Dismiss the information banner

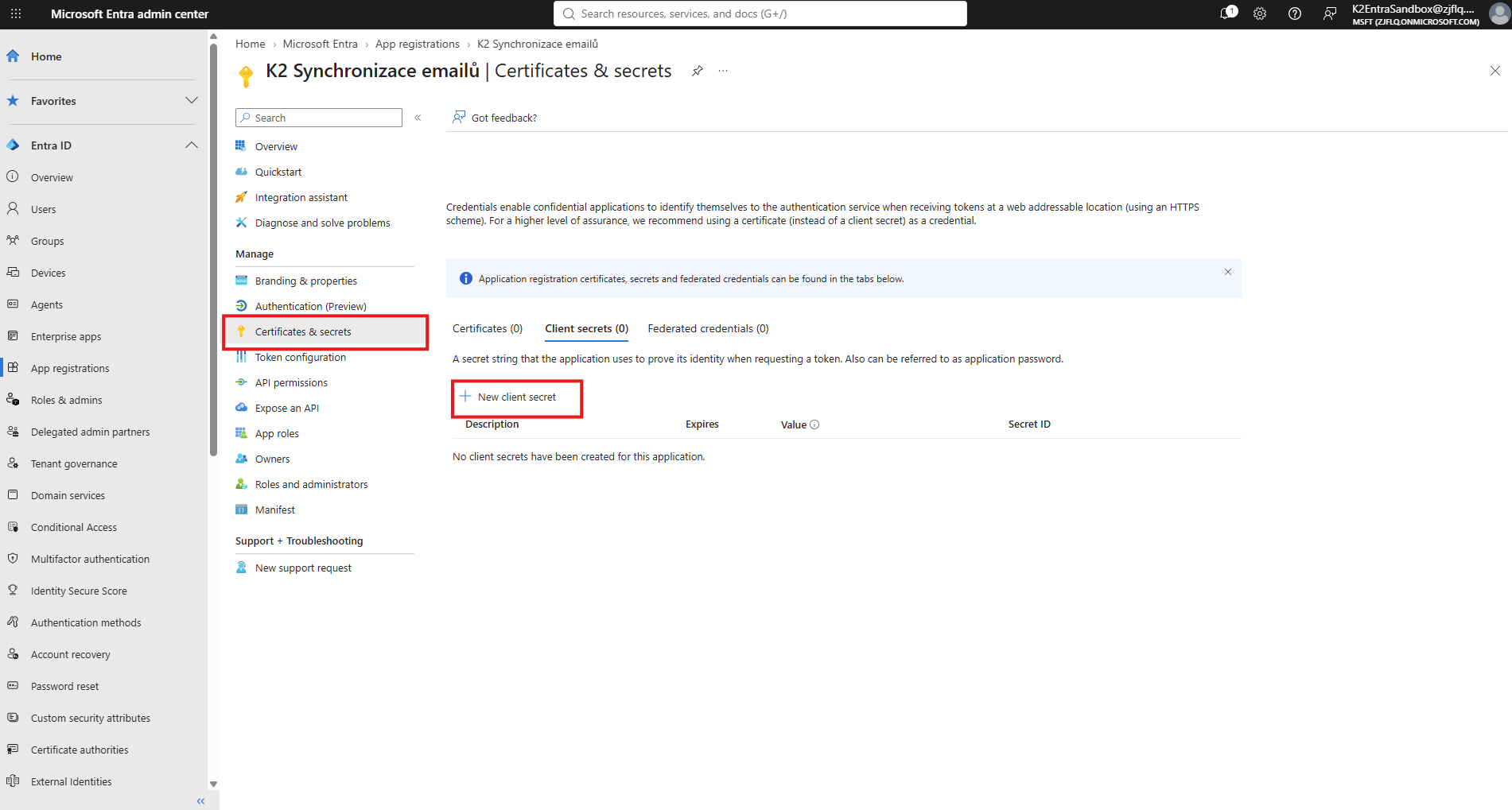(x=1228, y=272)
